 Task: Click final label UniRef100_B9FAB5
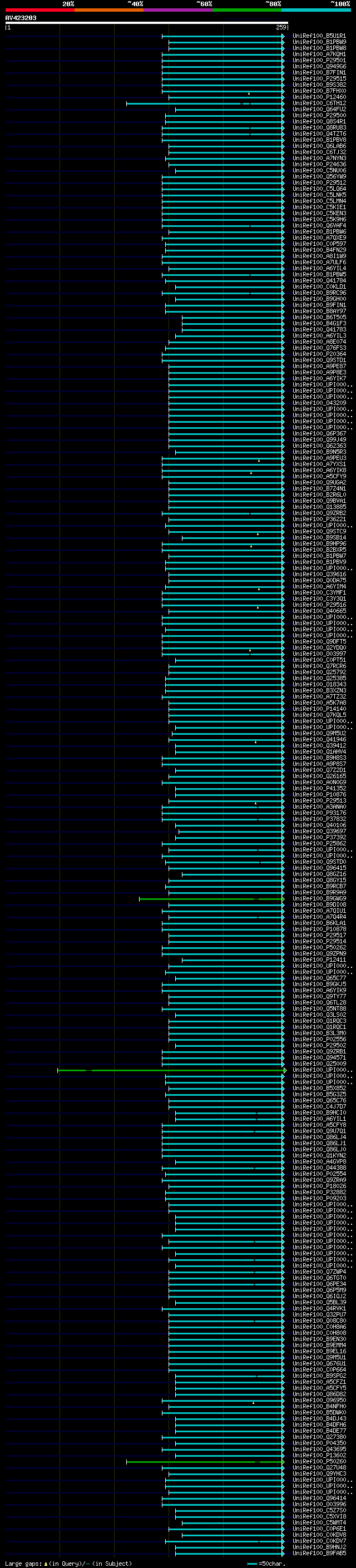(x=319, y=1553)
